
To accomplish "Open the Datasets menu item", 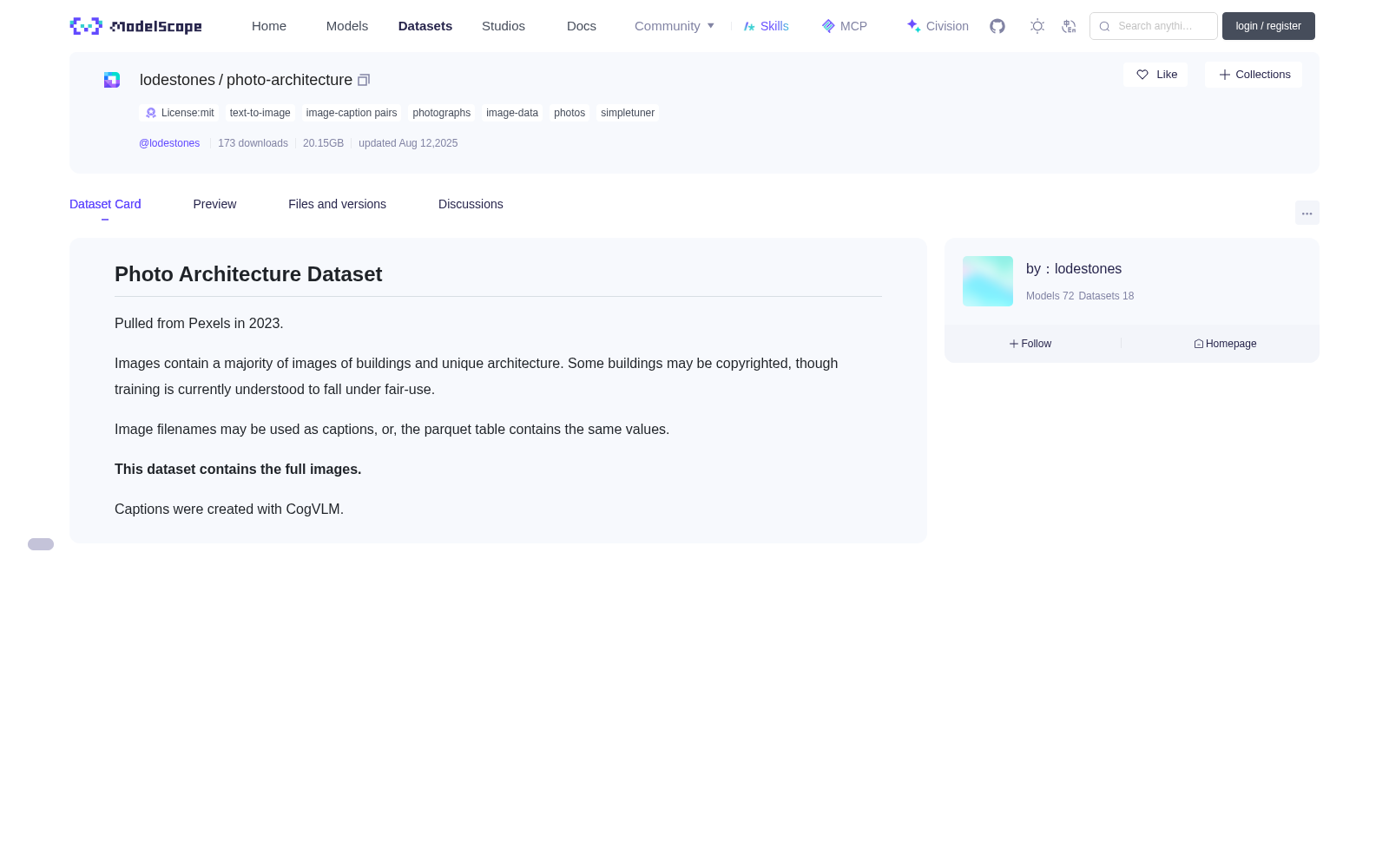I will (x=425, y=26).
